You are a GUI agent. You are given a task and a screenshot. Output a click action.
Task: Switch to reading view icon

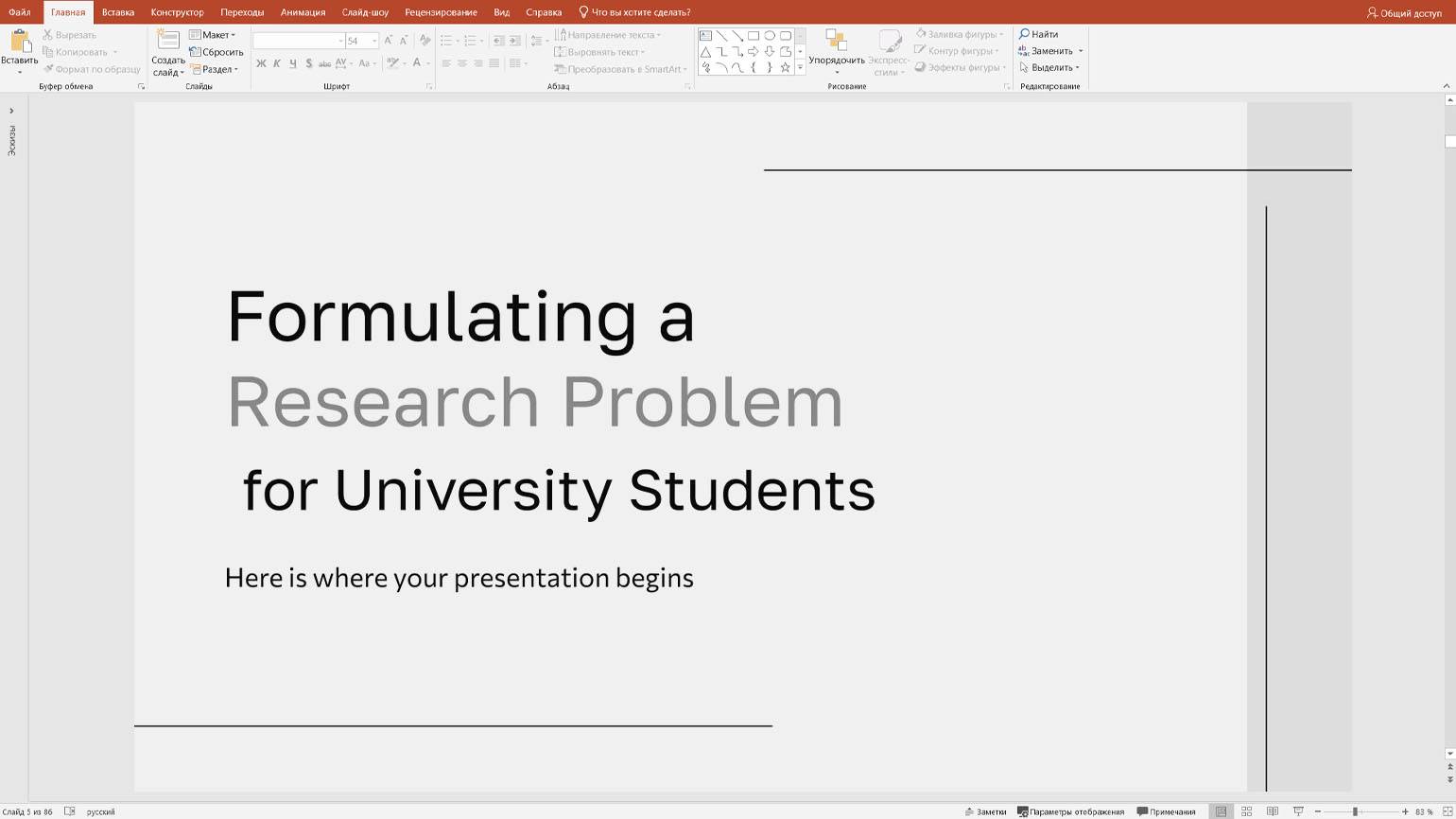(1273, 811)
